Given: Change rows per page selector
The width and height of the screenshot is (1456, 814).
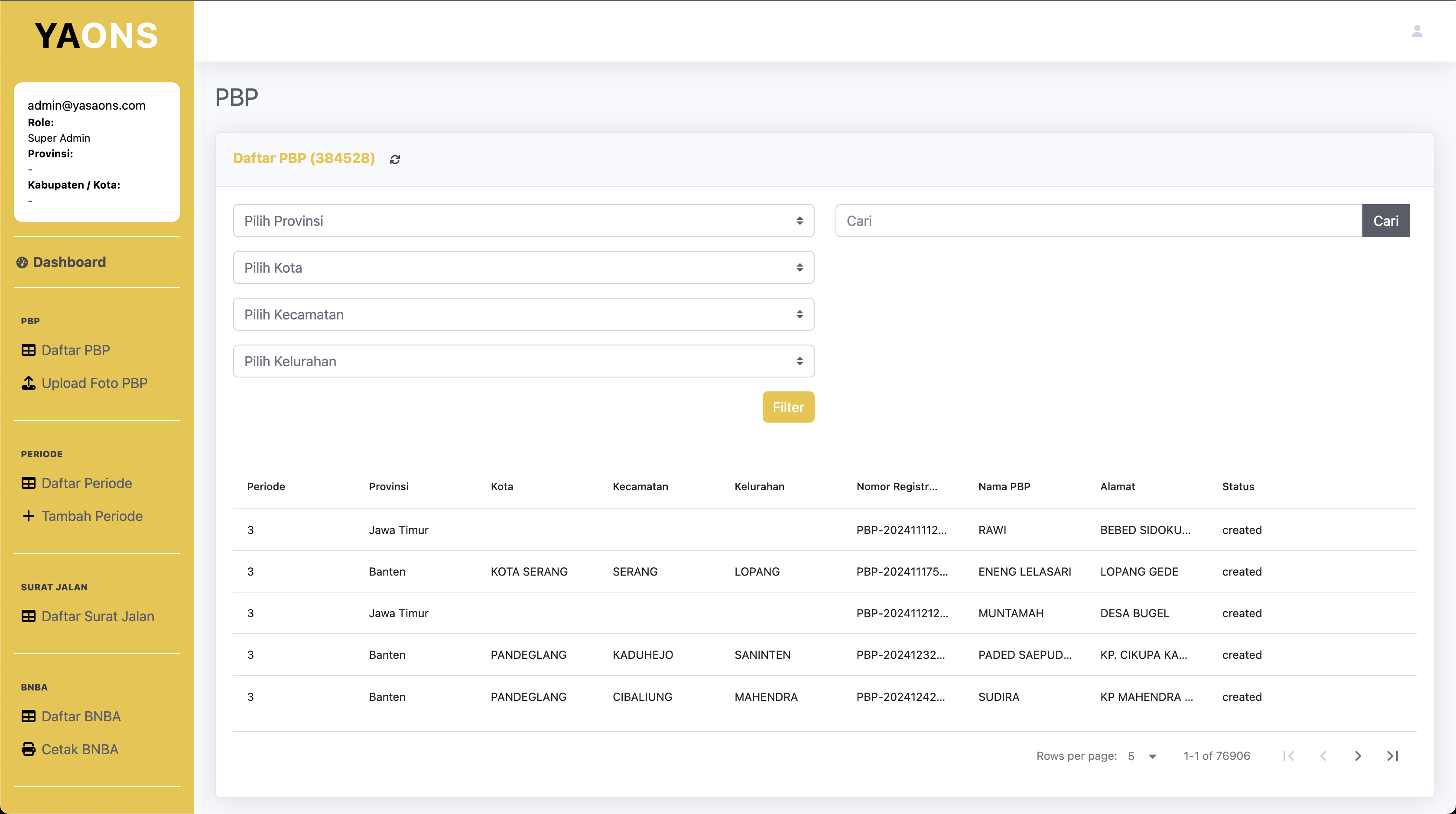Looking at the screenshot, I should point(1142,756).
